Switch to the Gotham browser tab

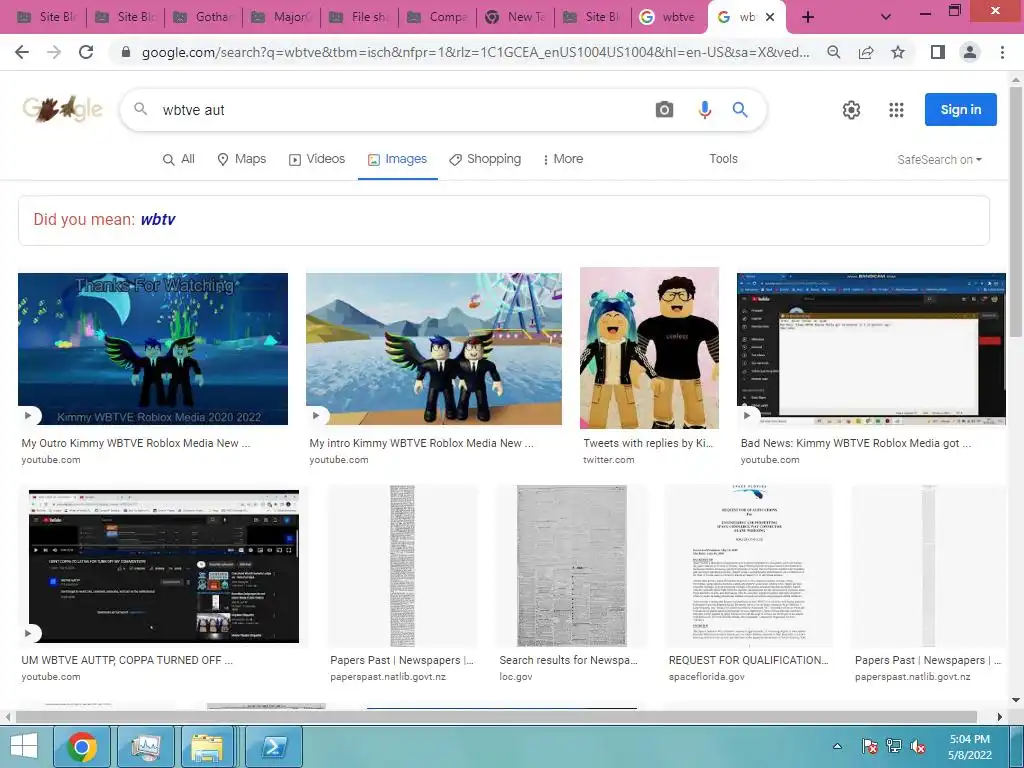click(204, 17)
